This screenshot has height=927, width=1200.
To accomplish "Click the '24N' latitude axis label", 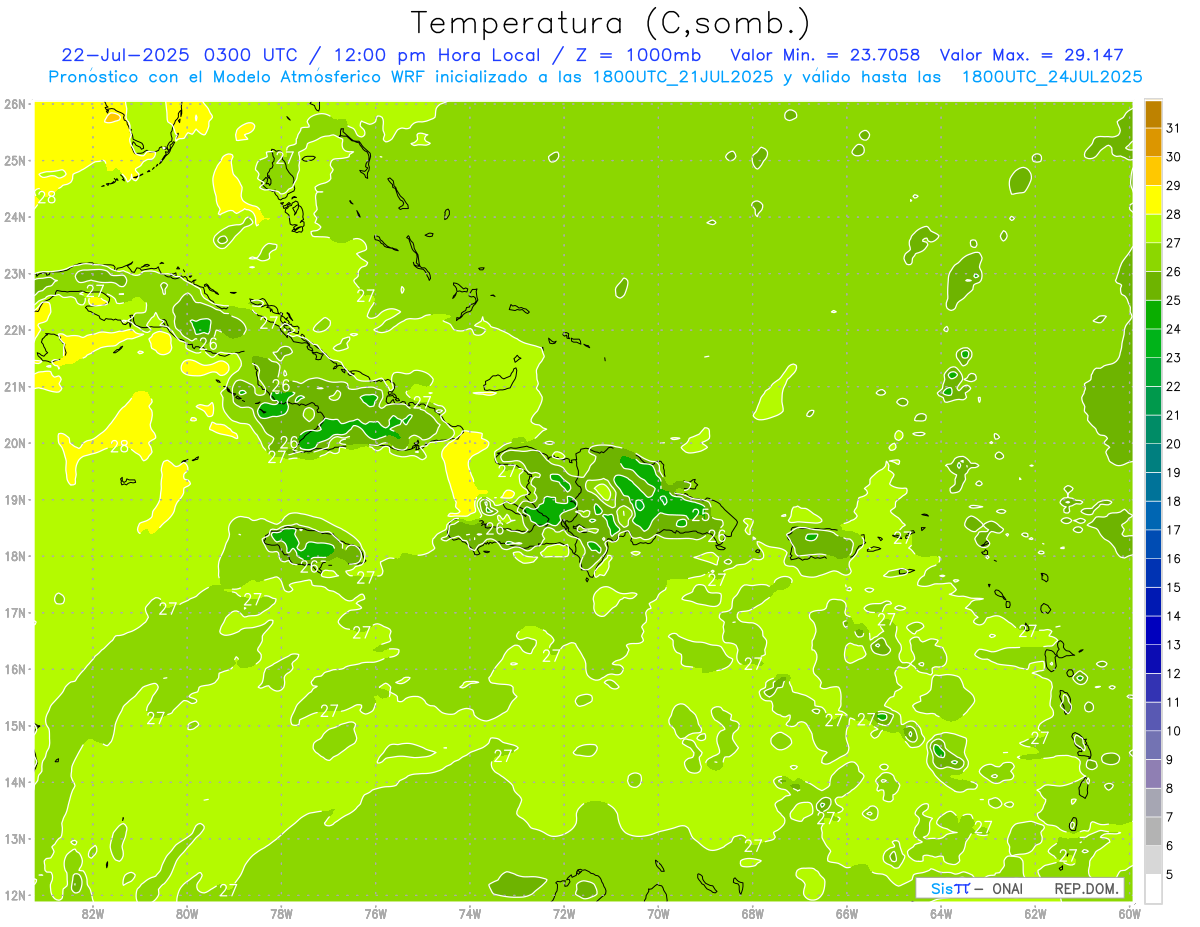I will pos(15,217).
